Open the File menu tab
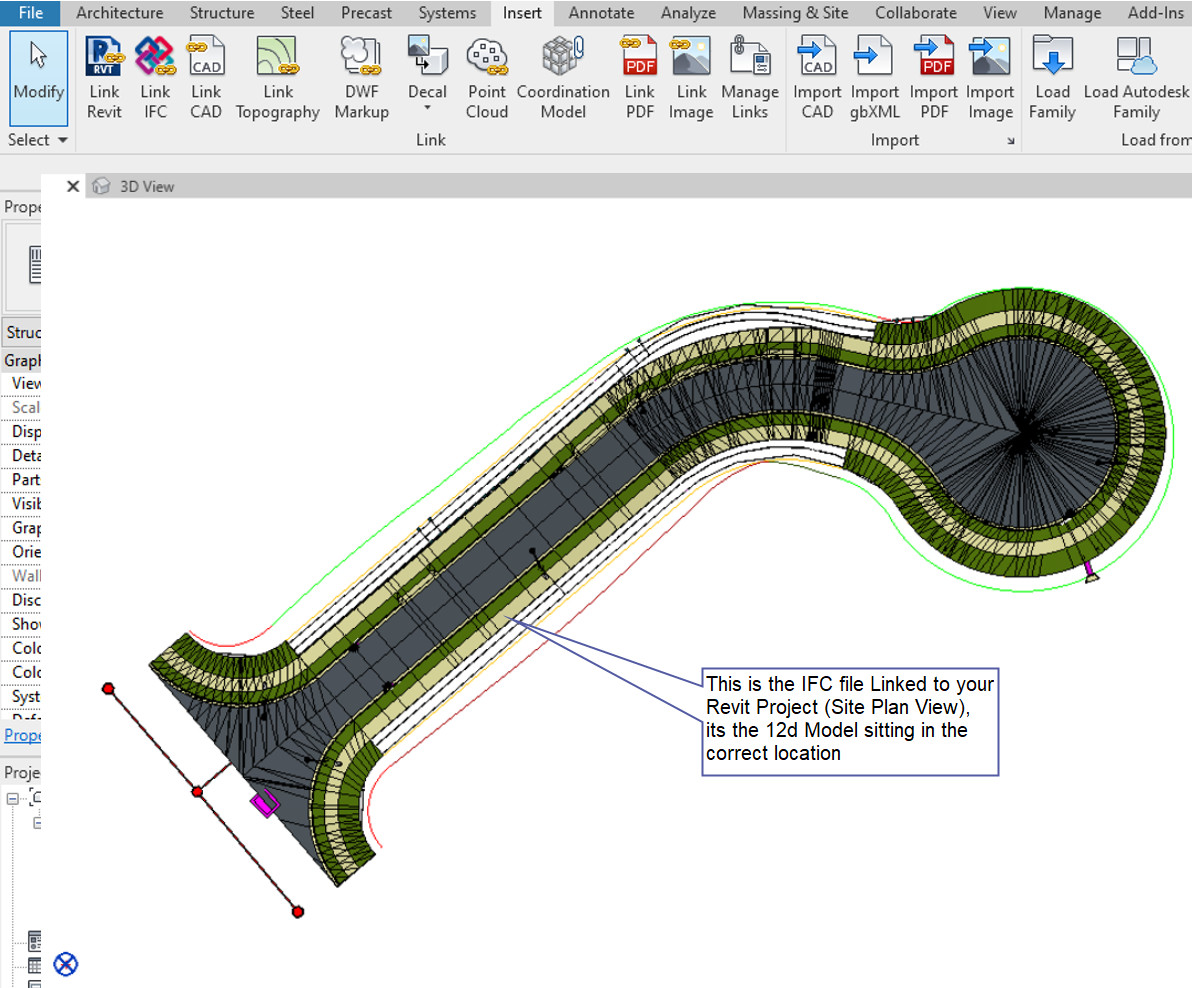Screen dimensions: 1192x988 31,13
